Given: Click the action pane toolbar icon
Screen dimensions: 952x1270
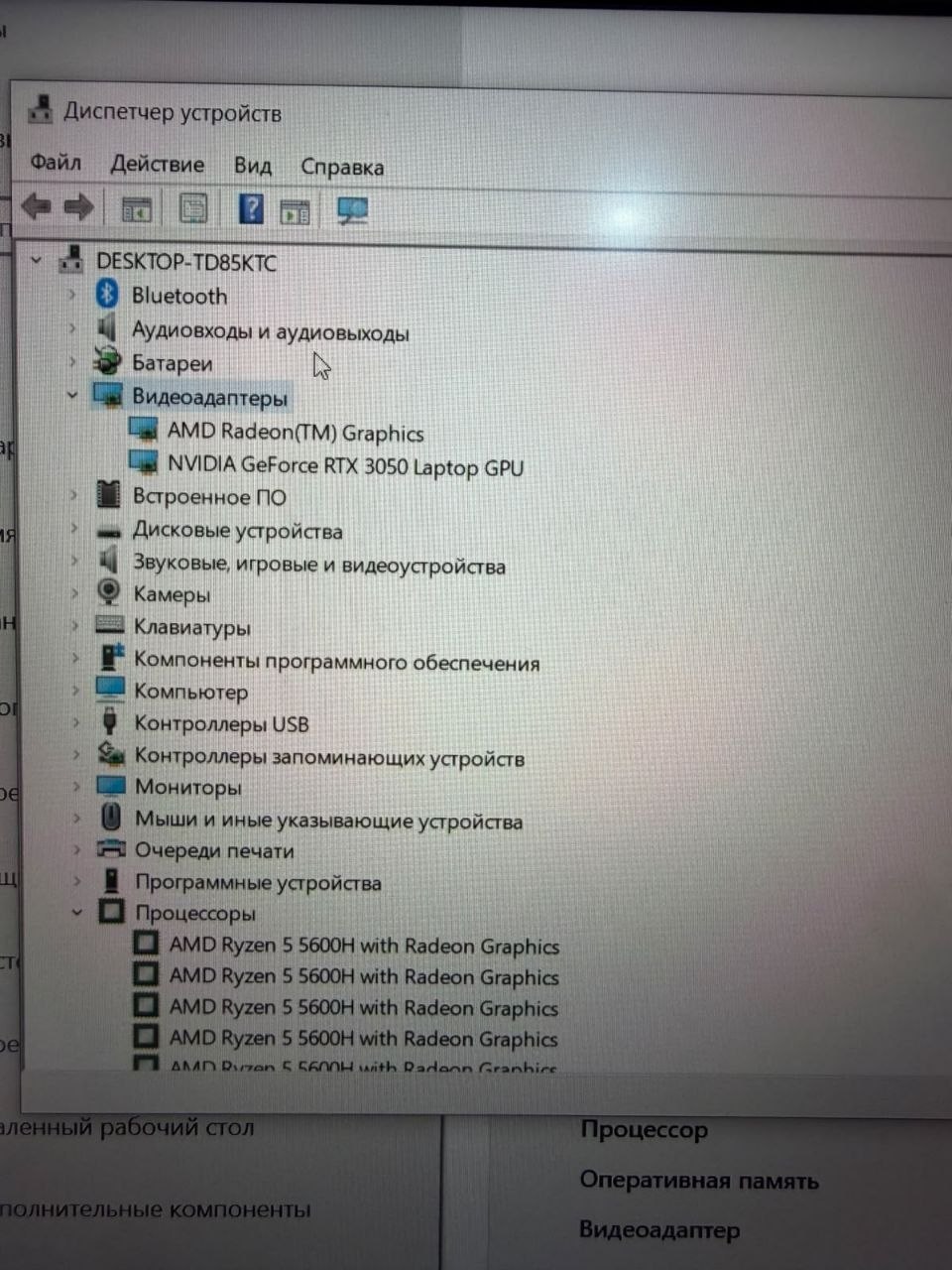Looking at the screenshot, I should point(295,211).
